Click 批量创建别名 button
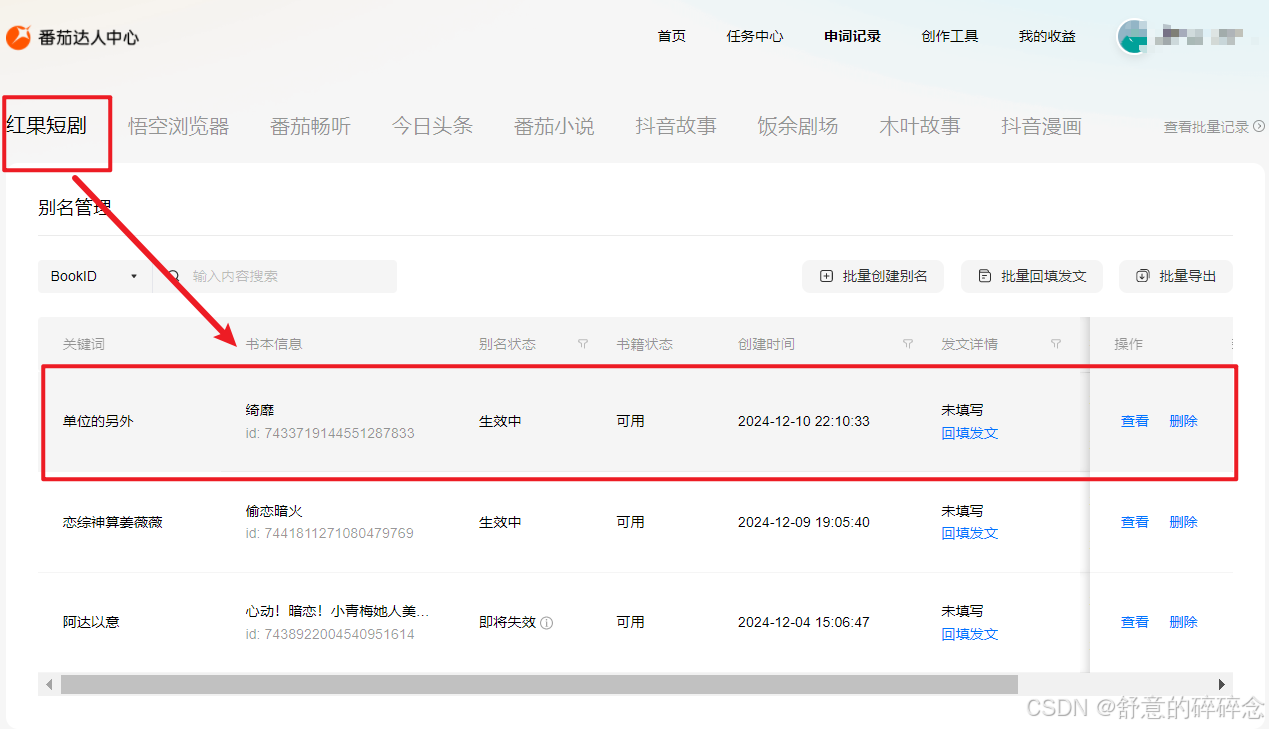This screenshot has width=1269, height=729. click(873, 276)
